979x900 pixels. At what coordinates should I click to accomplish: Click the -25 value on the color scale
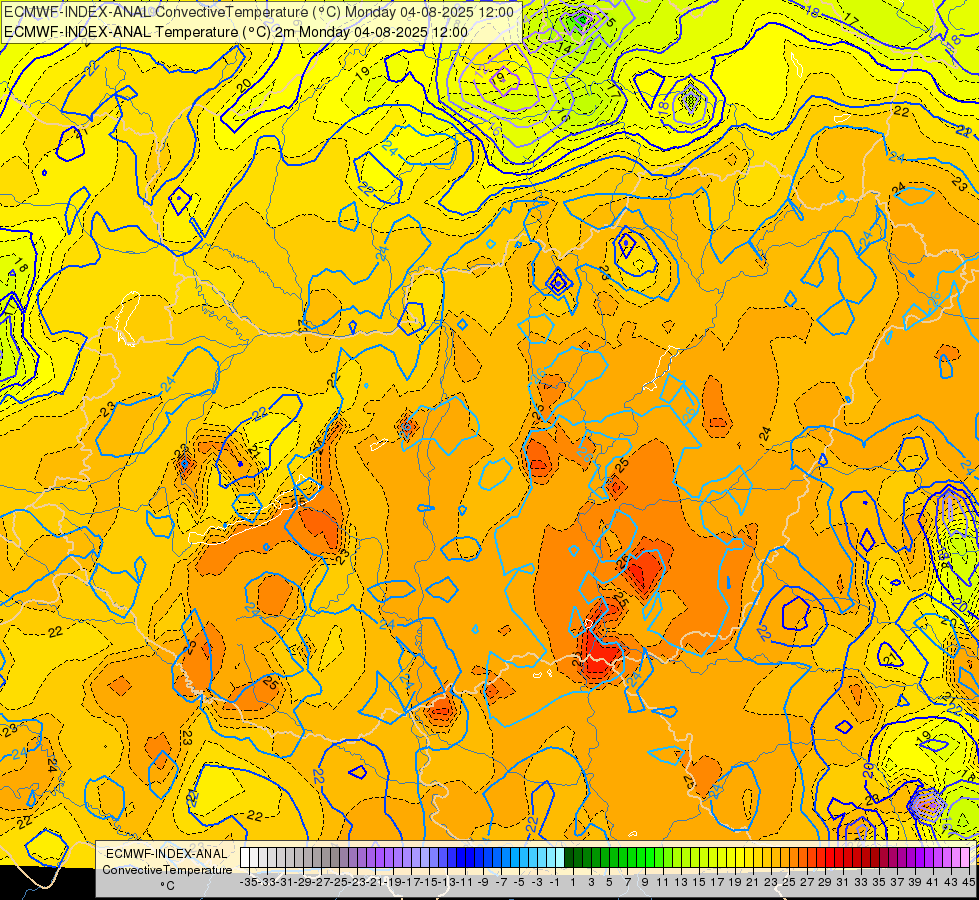[340, 883]
